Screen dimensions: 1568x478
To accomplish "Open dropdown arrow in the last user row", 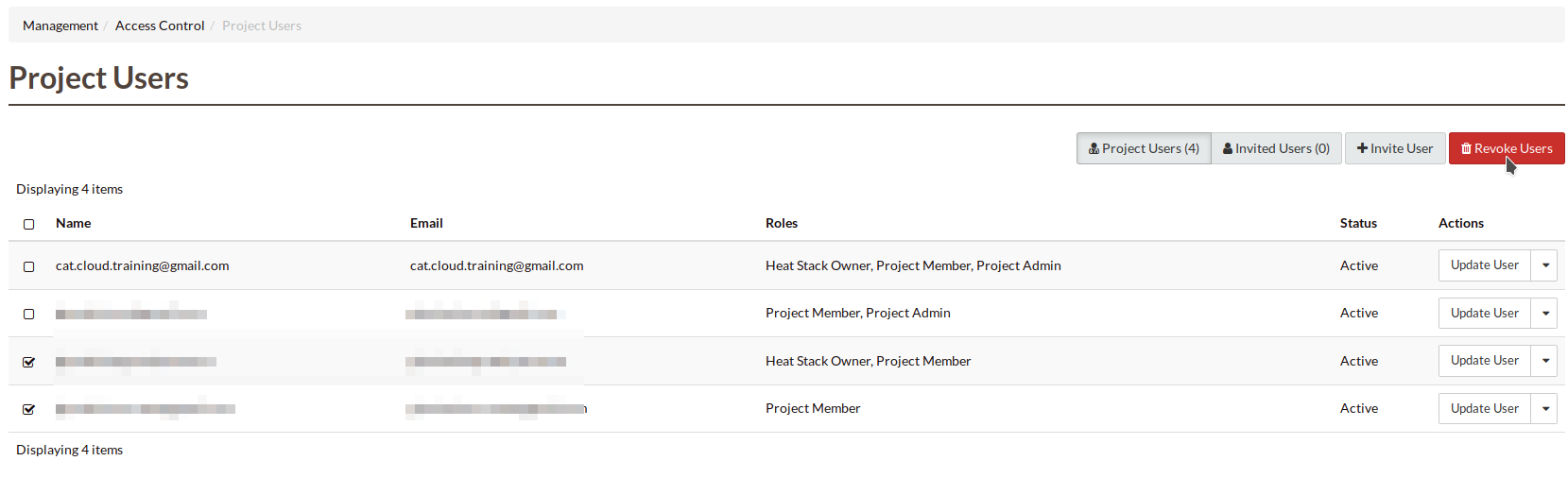I will [x=1544, y=408].
